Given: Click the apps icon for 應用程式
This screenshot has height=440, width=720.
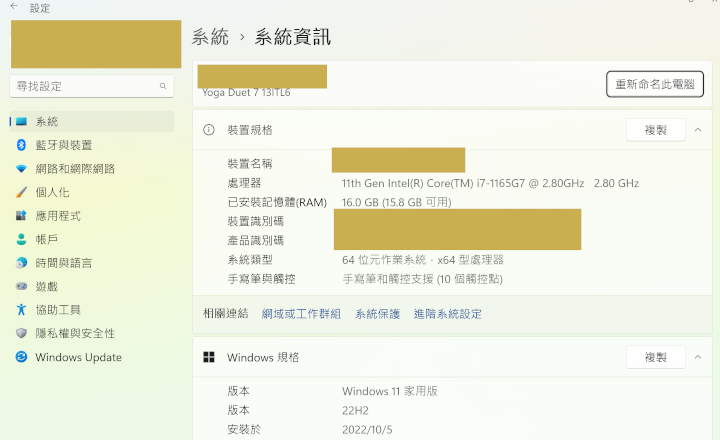Looking at the screenshot, I should [21, 216].
